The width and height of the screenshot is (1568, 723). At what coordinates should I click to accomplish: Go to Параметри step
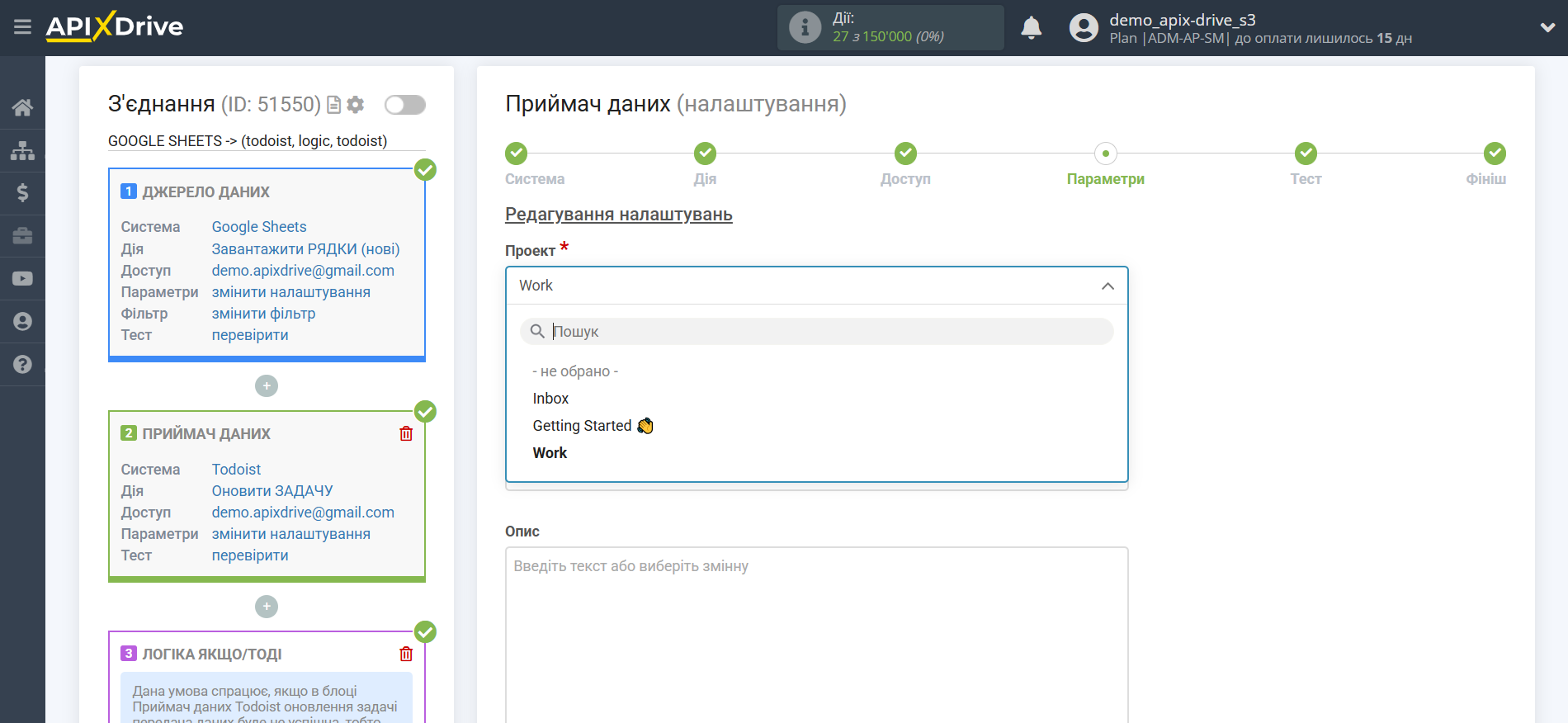coord(1106,154)
